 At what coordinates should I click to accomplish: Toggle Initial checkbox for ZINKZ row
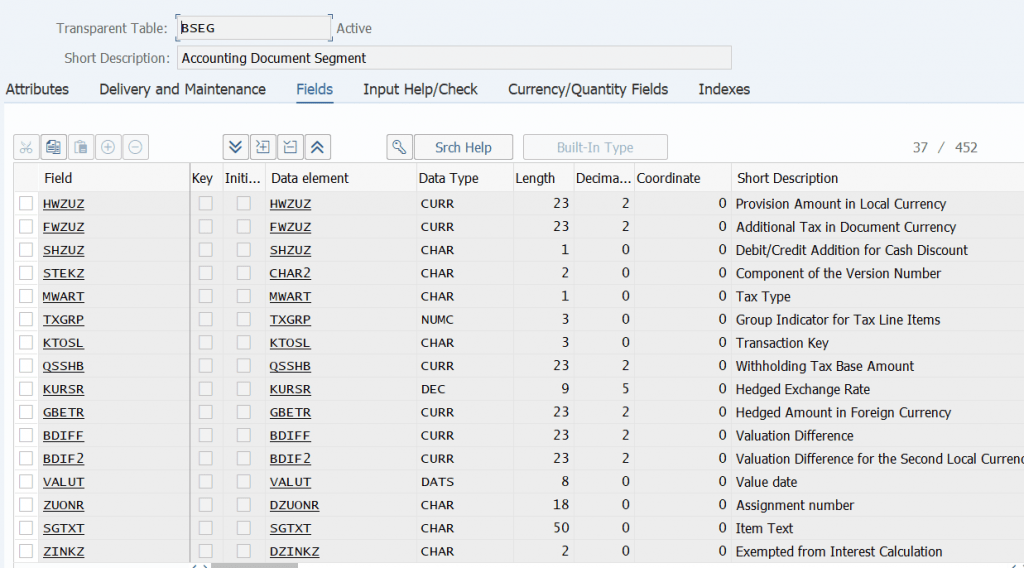click(x=244, y=551)
